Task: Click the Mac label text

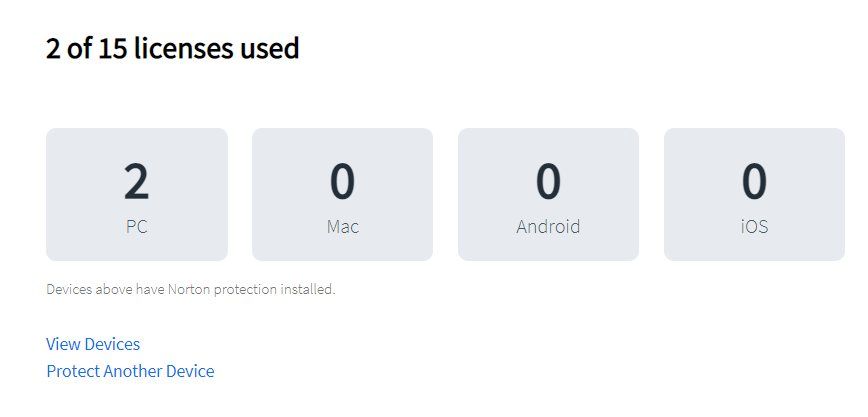Action: click(342, 227)
